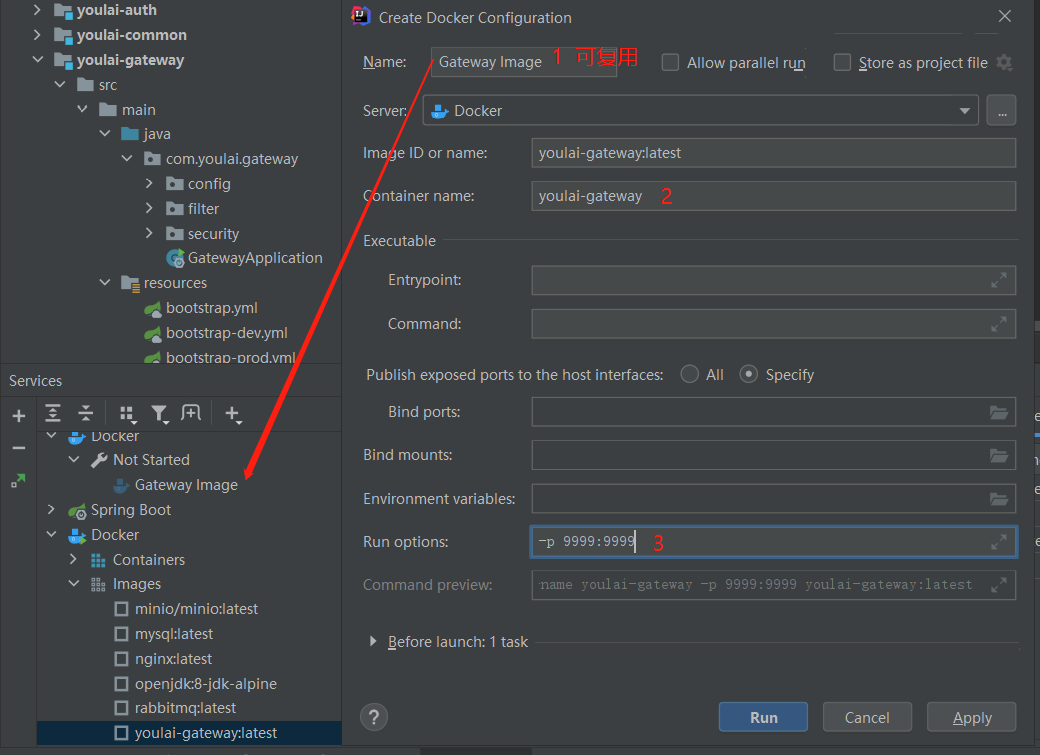Select the Specify ports radio button

coord(749,374)
